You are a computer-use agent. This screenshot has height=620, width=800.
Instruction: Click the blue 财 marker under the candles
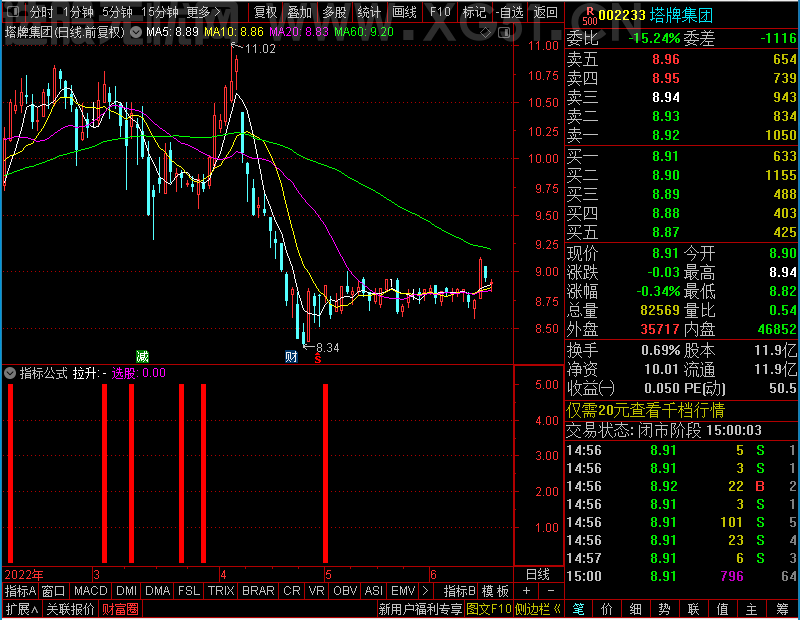(x=291, y=356)
